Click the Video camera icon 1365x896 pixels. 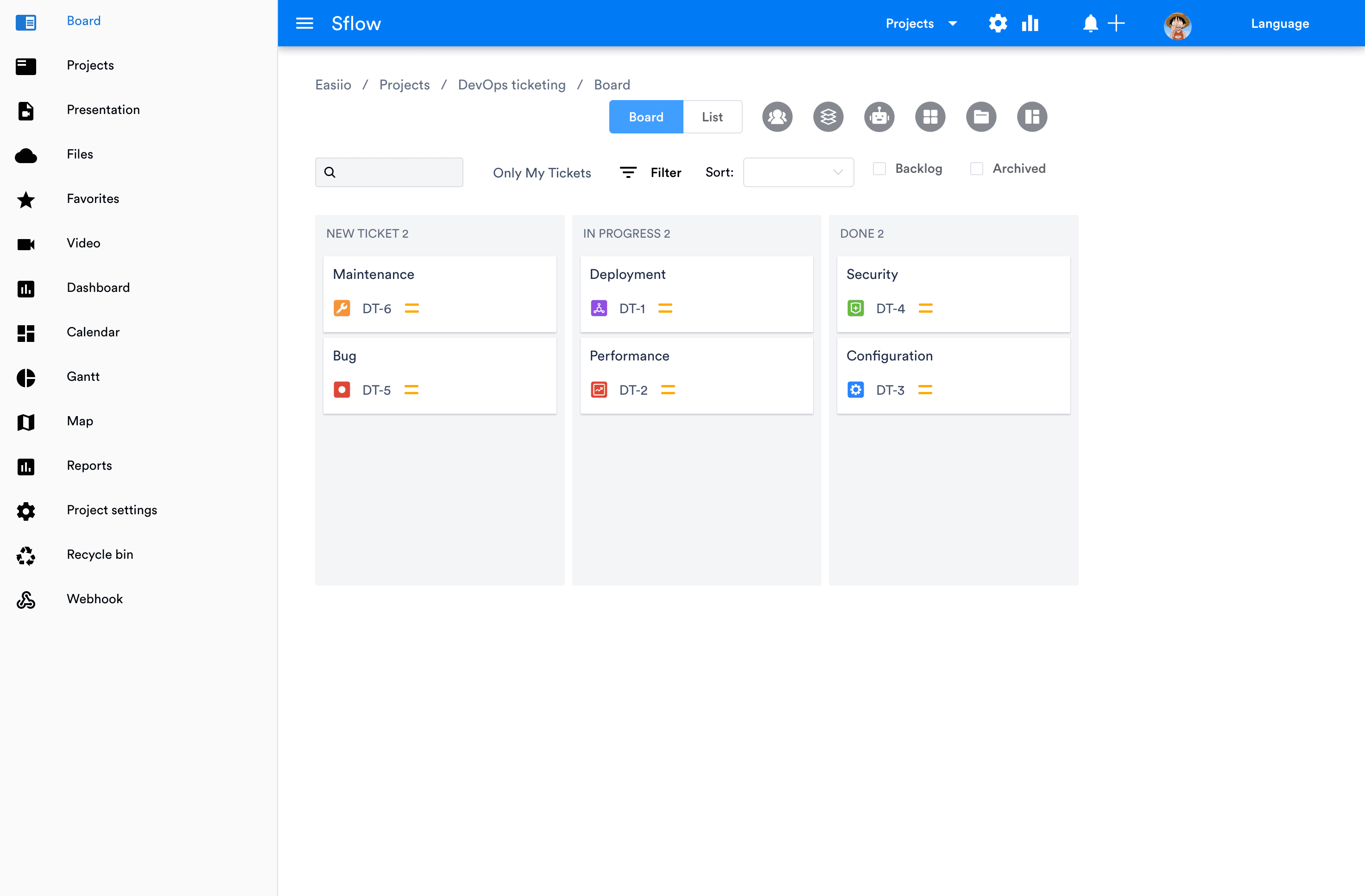26,244
